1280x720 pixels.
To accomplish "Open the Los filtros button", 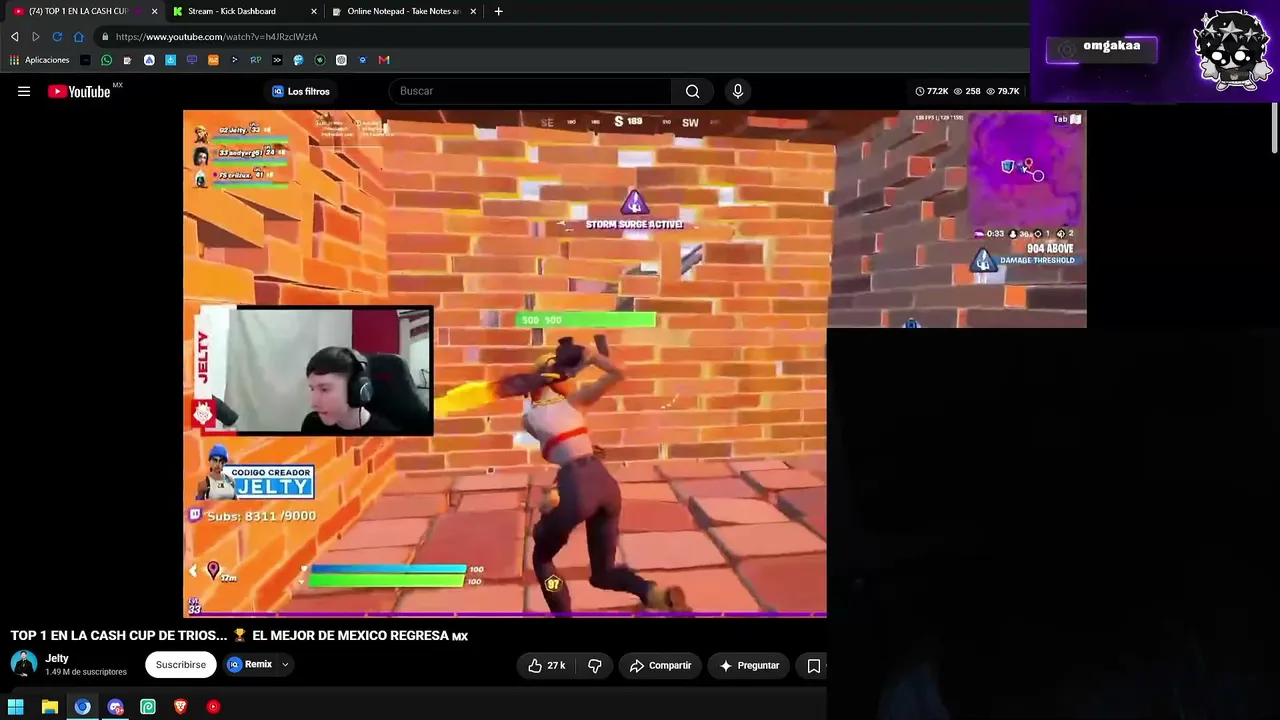I will click(301, 91).
